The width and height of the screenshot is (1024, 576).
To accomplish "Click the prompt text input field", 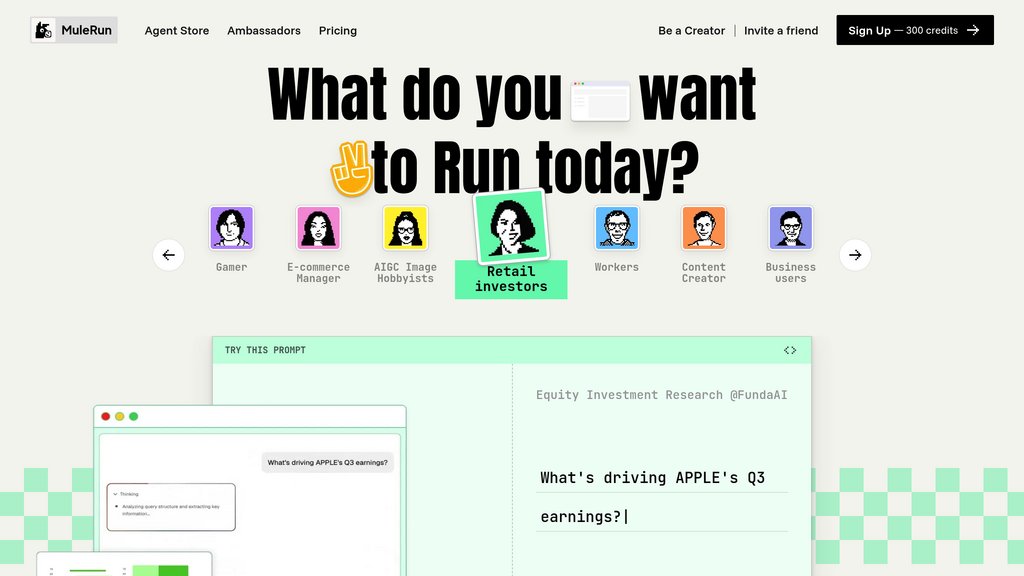I will (661, 497).
